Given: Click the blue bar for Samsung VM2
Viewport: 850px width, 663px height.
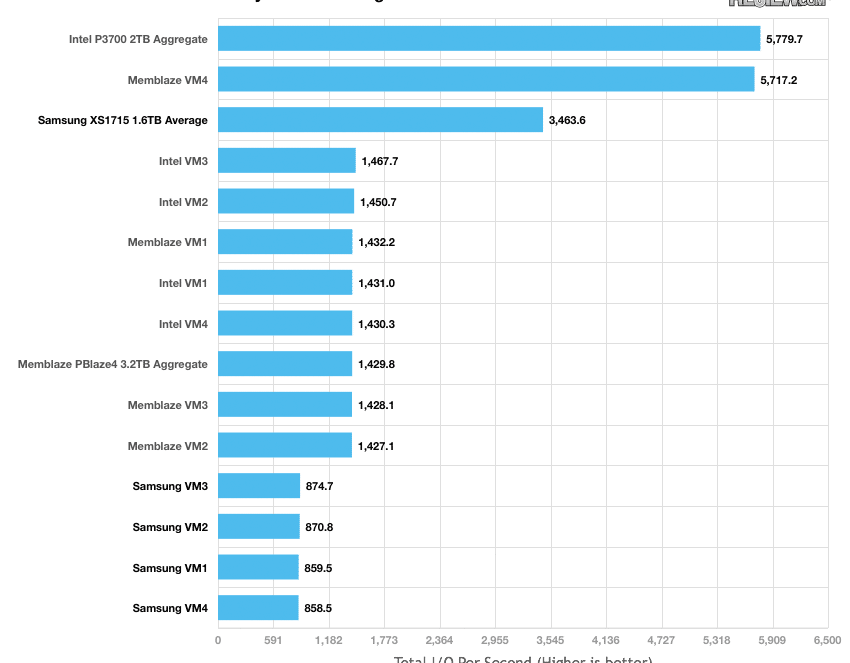Looking at the screenshot, I should [259, 526].
